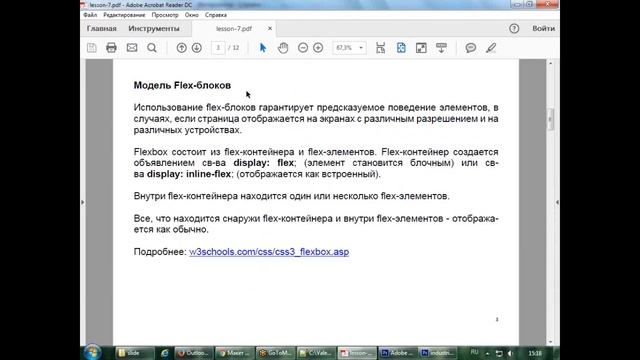
Task: Select the highlight pen tool
Action: point(491,48)
